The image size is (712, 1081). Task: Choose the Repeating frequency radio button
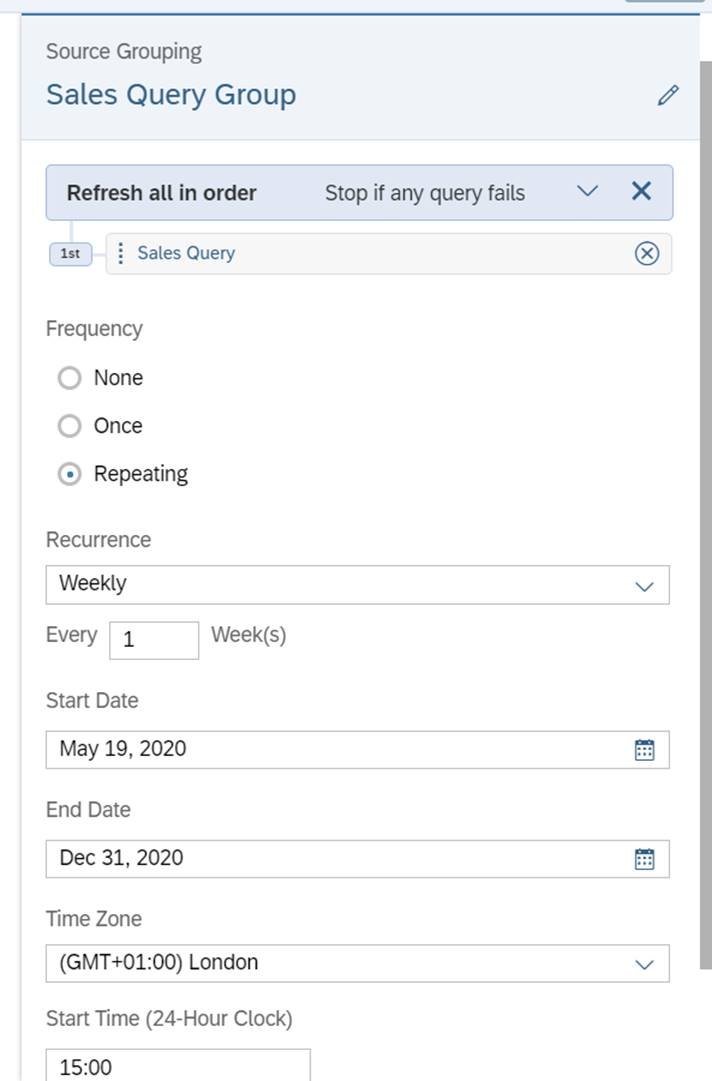[x=69, y=475]
